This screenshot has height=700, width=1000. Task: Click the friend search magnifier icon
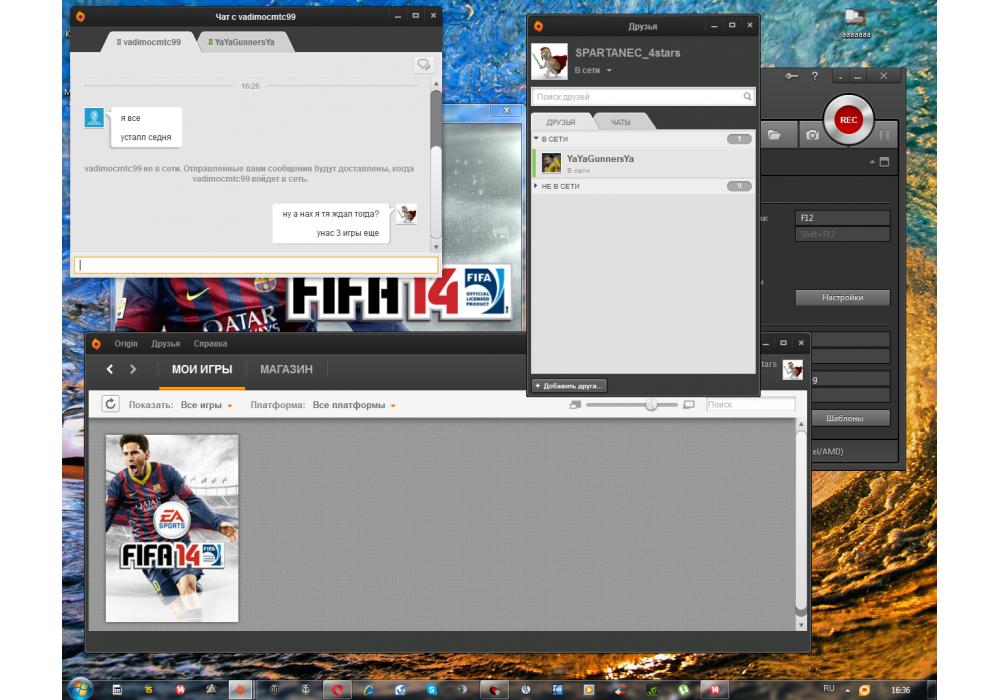point(747,97)
